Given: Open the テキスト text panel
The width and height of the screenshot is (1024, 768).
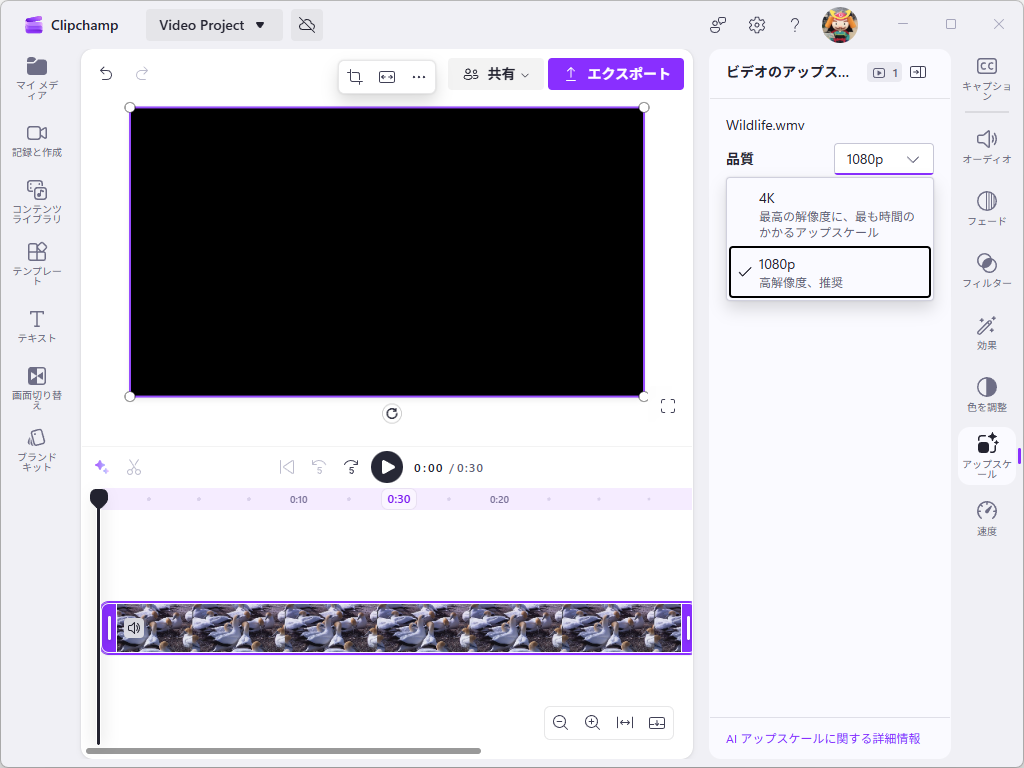Looking at the screenshot, I should 37,326.
